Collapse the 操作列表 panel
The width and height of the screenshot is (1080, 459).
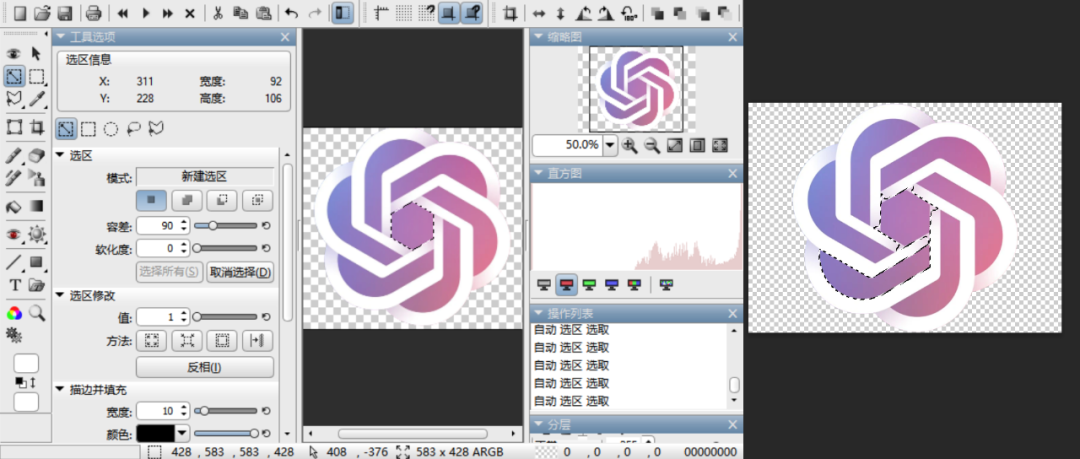tap(539, 314)
